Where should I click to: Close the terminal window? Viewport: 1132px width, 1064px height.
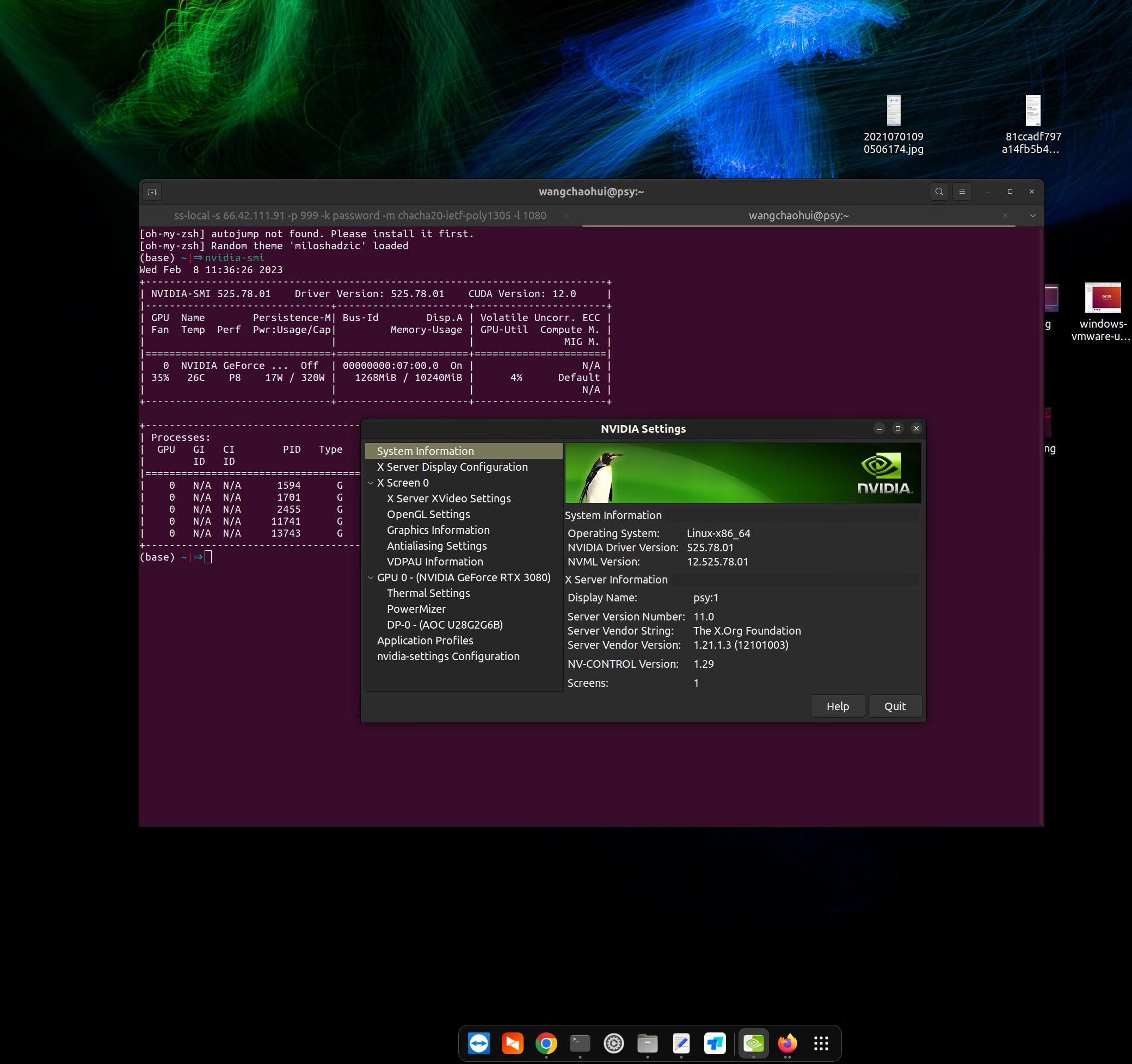point(1031,192)
